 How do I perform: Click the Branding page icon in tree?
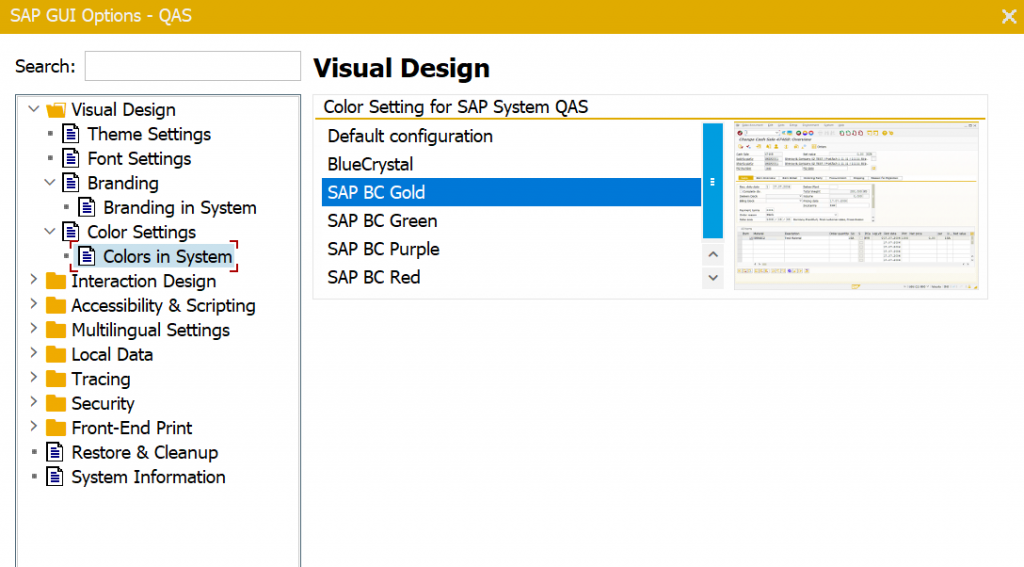pyautogui.click(x=70, y=183)
